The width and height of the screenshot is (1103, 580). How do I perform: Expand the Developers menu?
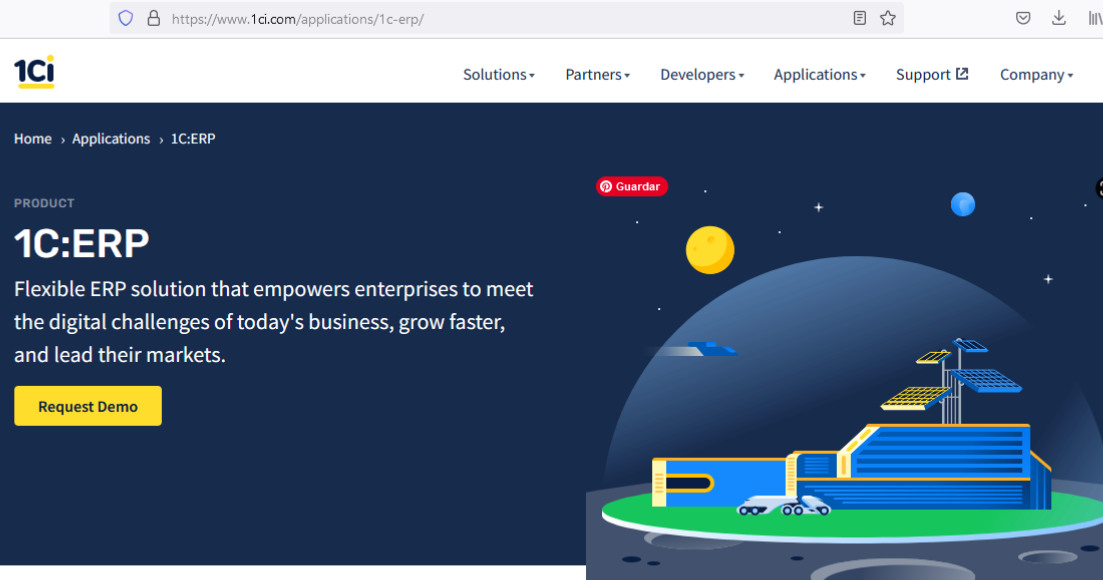[702, 75]
